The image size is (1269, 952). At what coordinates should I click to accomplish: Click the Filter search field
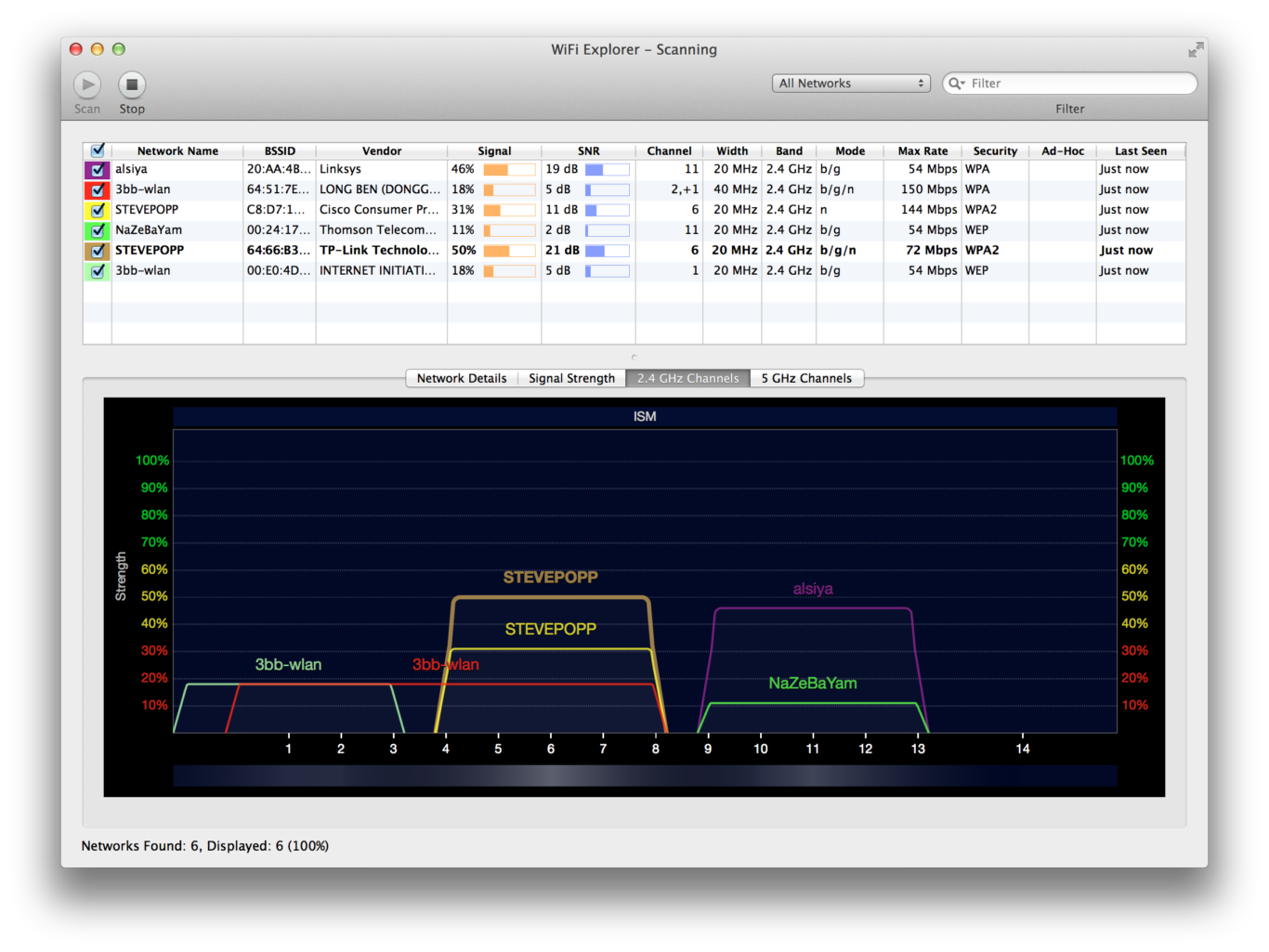1069,84
